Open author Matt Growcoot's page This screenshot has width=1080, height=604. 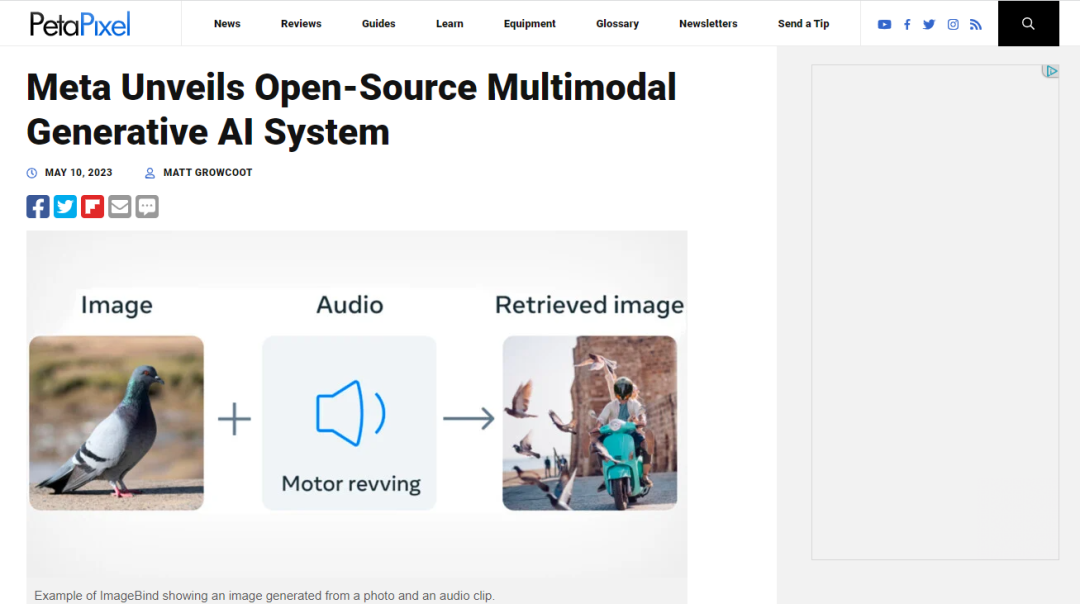coord(208,173)
